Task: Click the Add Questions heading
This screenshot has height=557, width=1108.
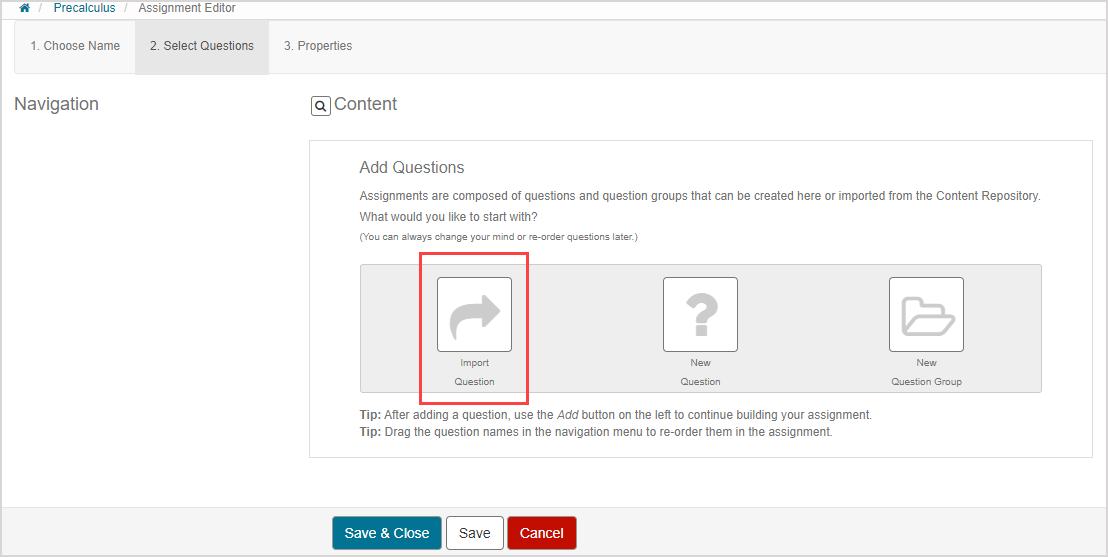Action: pos(412,167)
